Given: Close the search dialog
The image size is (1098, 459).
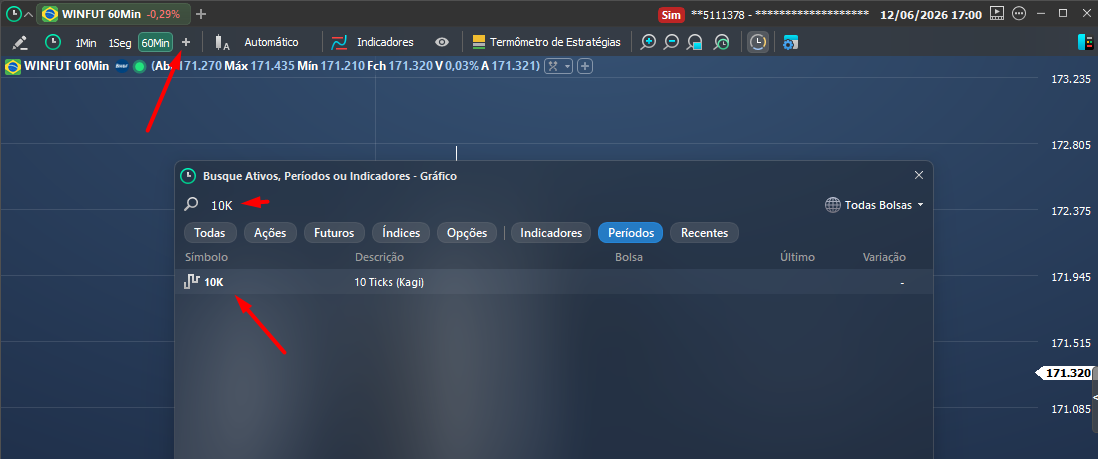Looking at the screenshot, I should point(919,175).
